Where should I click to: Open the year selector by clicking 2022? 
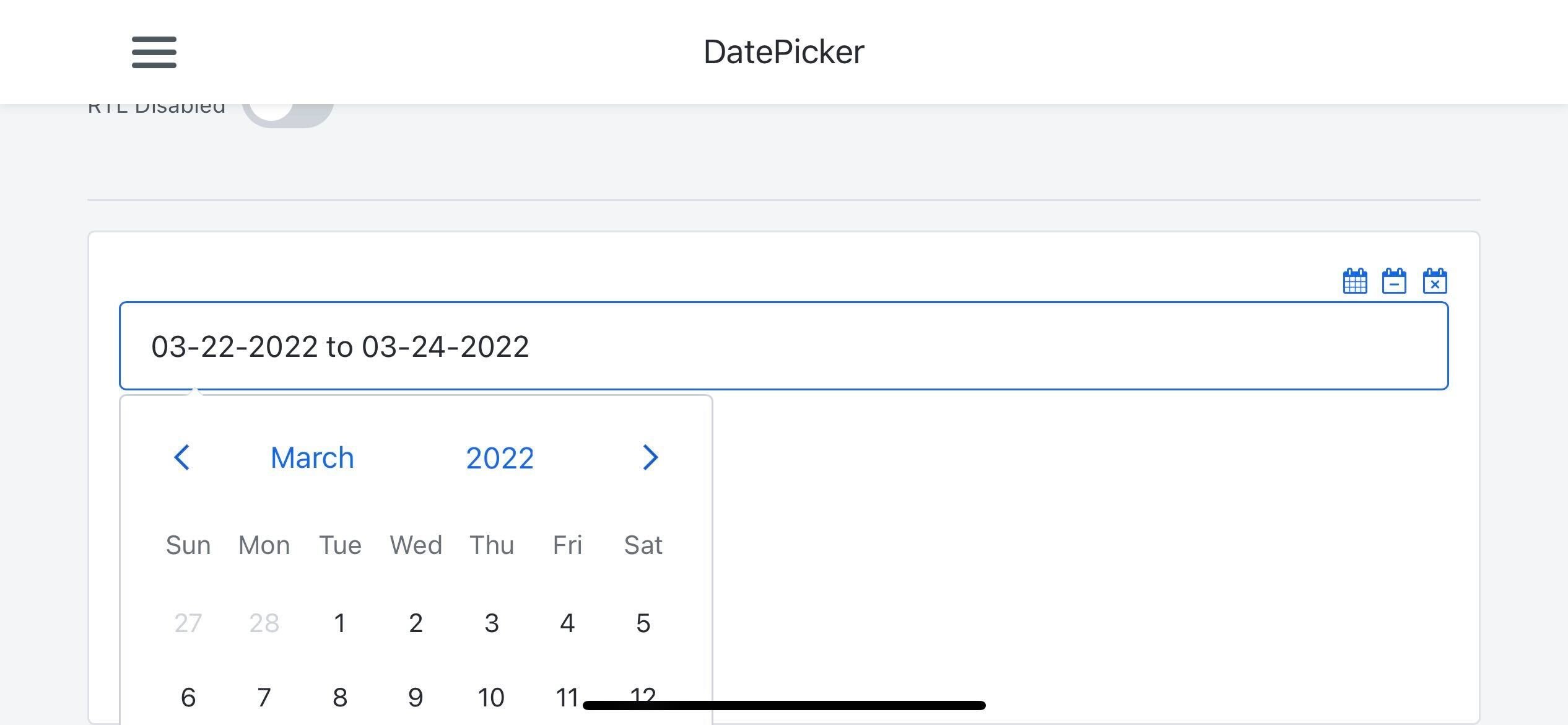pyautogui.click(x=500, y=457)
